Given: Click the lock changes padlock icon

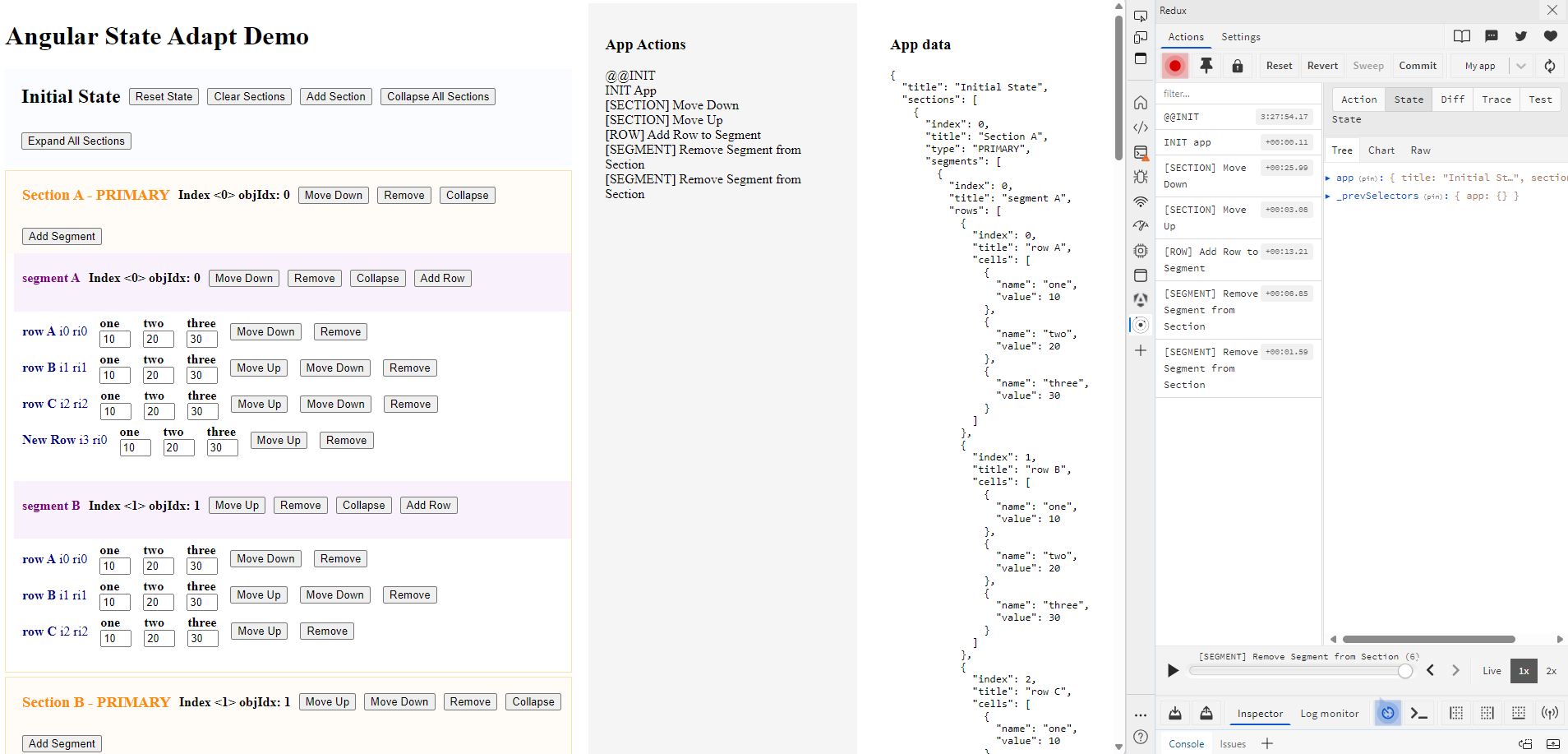Looking at the screenshot, I should [x=1238, y=66].
